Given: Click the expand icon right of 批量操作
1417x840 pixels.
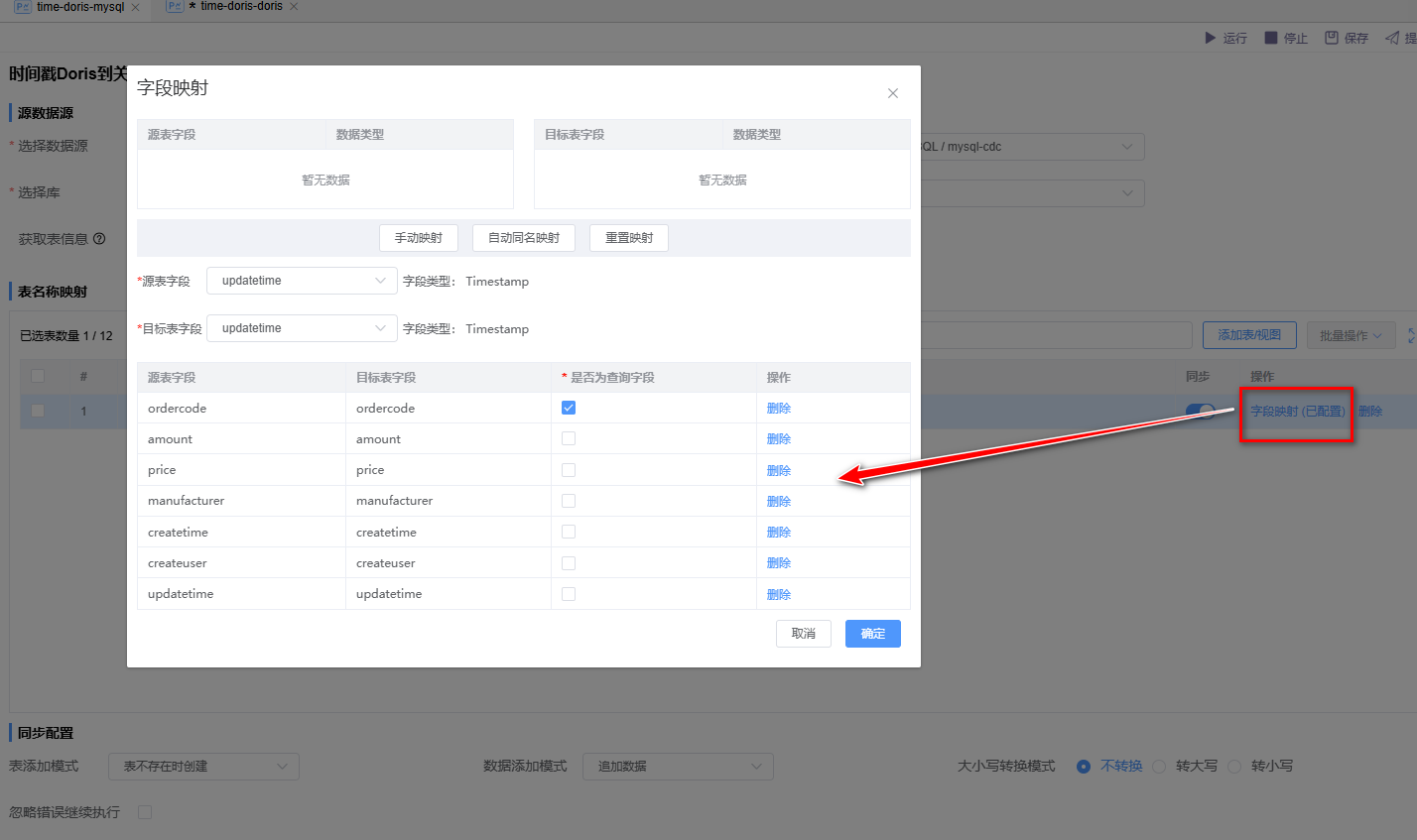Looking at the screenshot, I should coord(1412,336).
